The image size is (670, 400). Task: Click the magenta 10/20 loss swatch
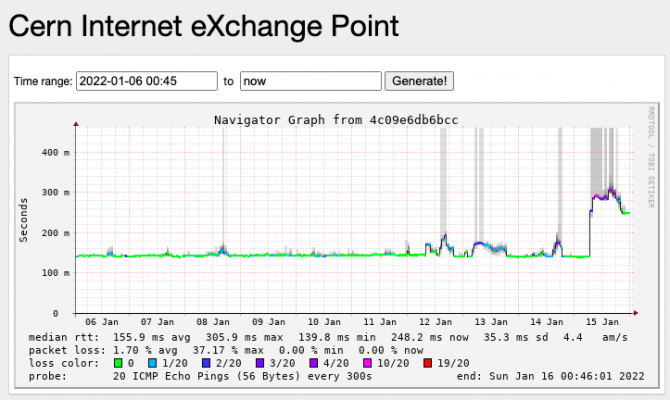click(367, 363)
